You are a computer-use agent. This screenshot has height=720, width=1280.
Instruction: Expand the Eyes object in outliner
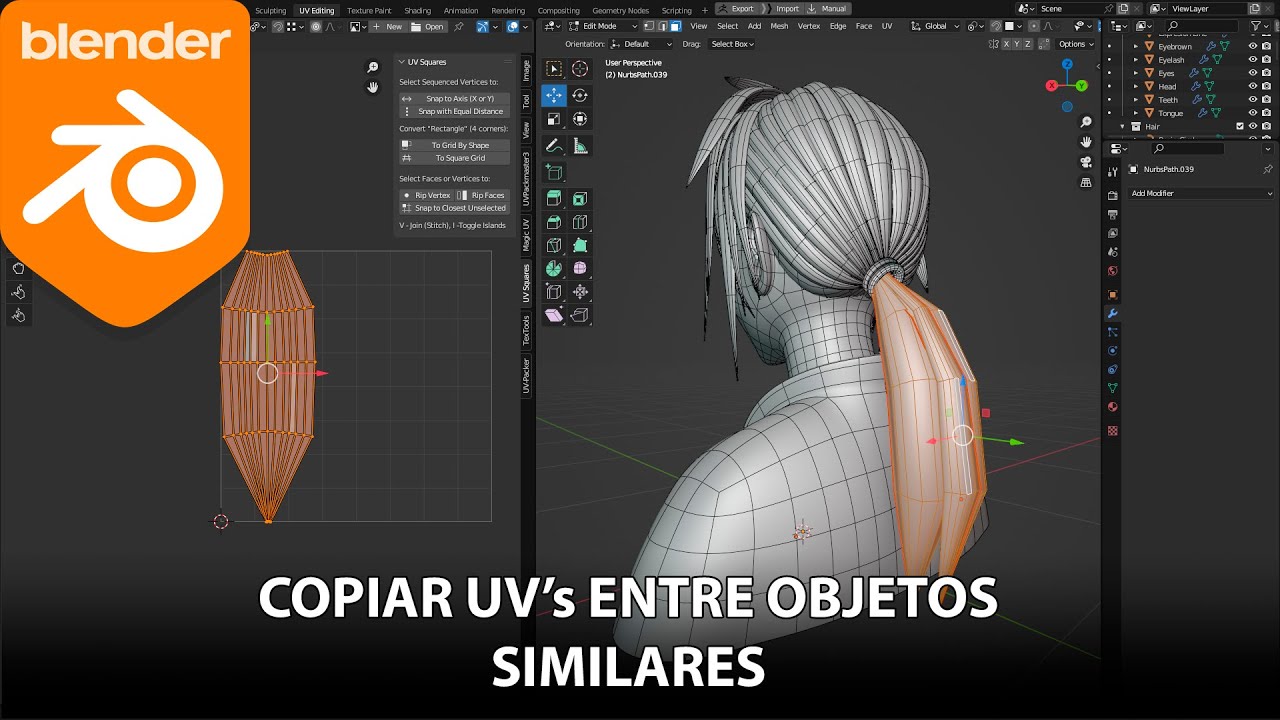[1136, 73]
